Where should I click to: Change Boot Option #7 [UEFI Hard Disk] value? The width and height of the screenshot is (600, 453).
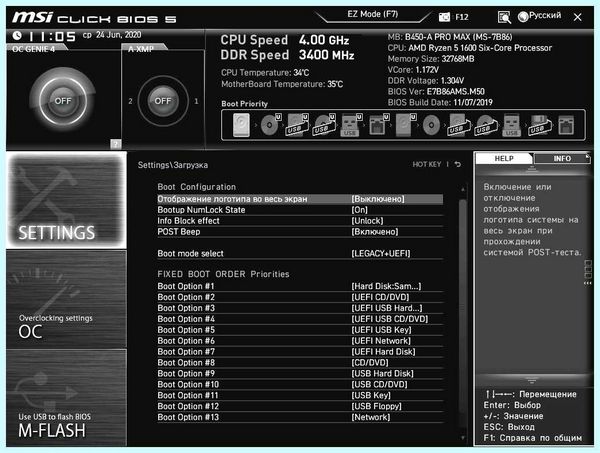tap(383, 352)
